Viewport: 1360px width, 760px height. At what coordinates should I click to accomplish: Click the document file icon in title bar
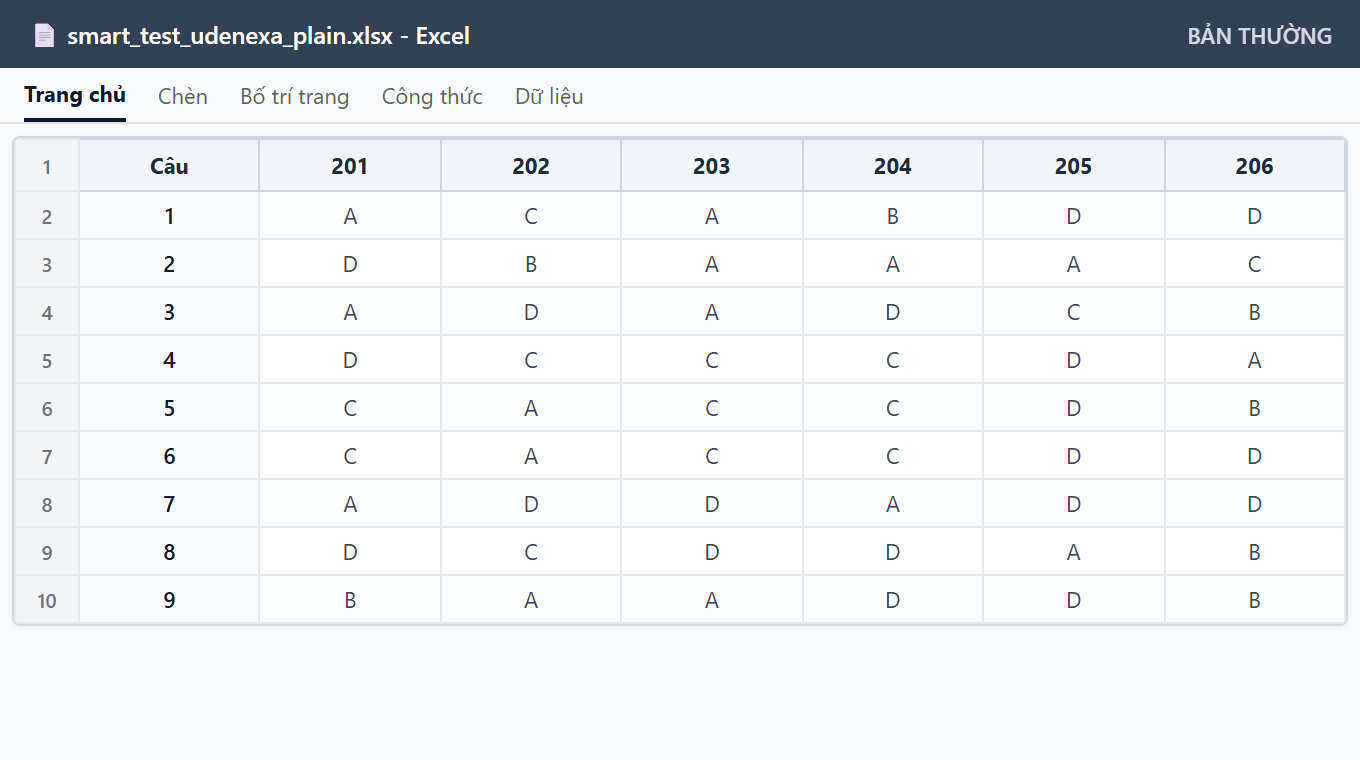point(44,36)
